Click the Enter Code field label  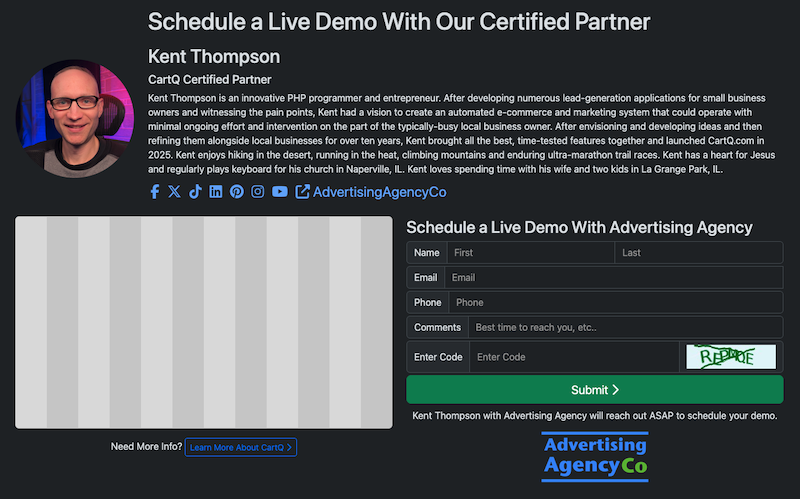click(438, 357)
